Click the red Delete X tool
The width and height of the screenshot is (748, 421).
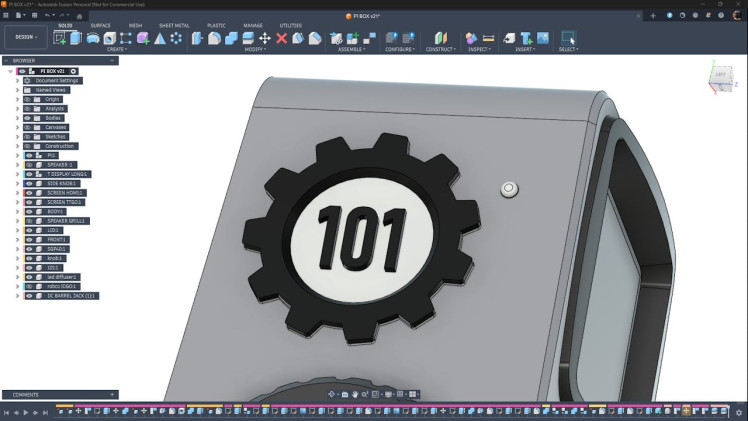point(281,38)
